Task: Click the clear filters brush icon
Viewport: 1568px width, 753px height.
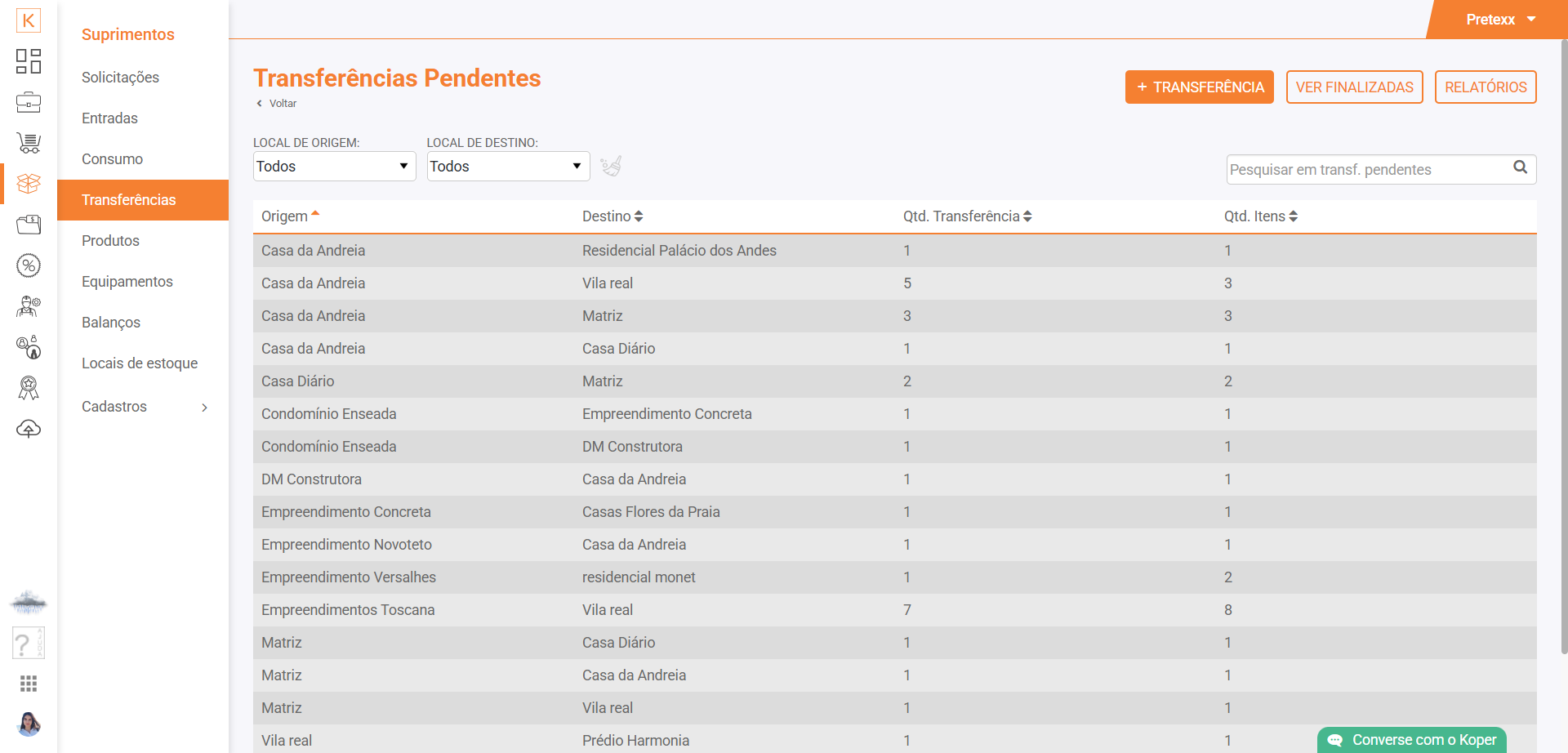Action: (x=611, y=167)
